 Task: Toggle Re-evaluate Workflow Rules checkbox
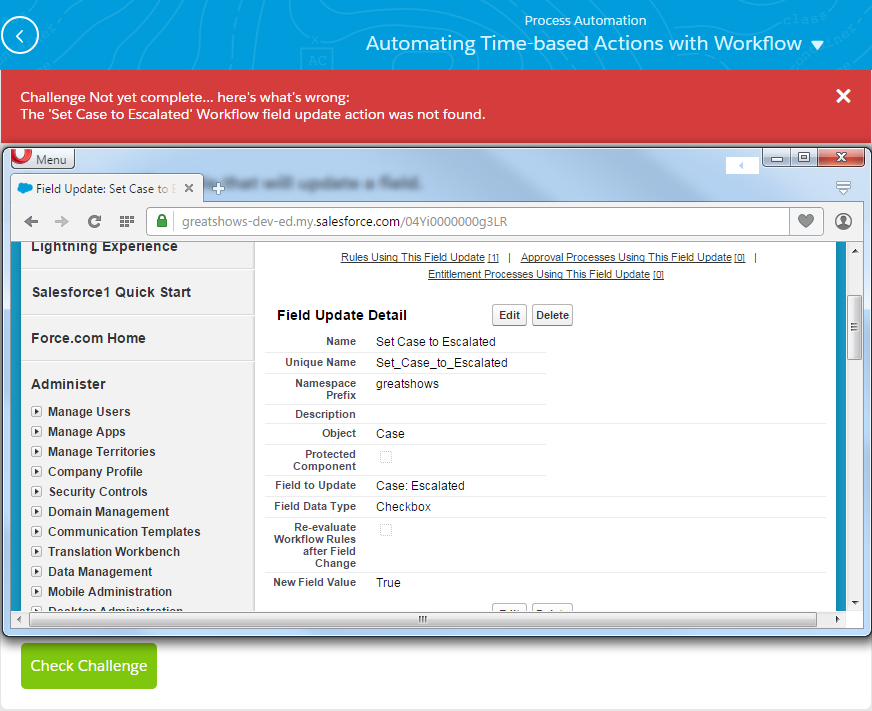[x=386, y=530]
